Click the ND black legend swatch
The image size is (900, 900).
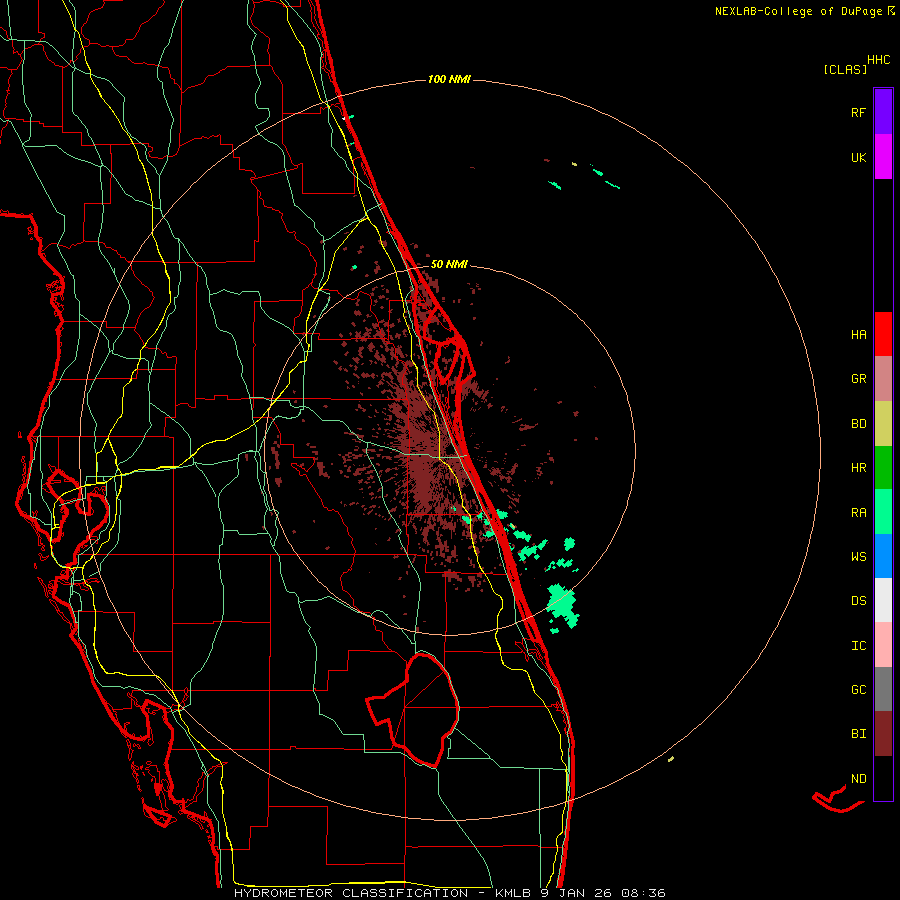click(883, 778)
